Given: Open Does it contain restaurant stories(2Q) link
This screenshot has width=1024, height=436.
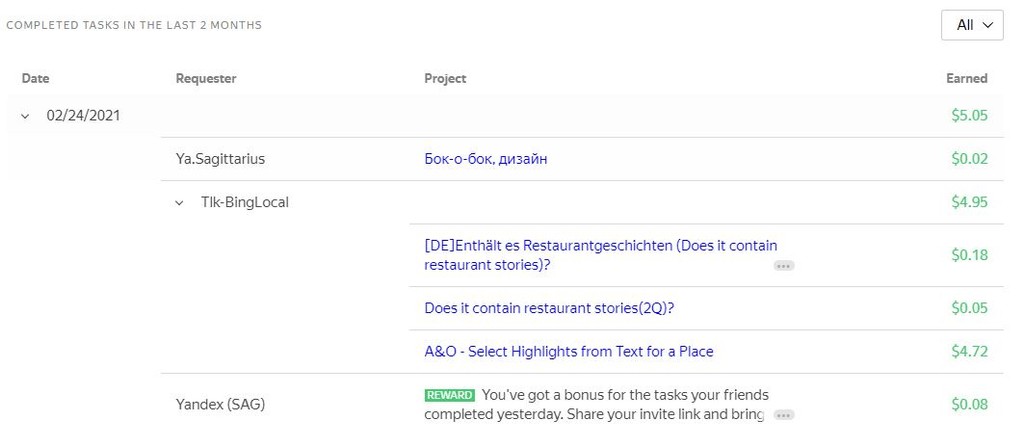Looking at the screenshot, I should [549, 308].
